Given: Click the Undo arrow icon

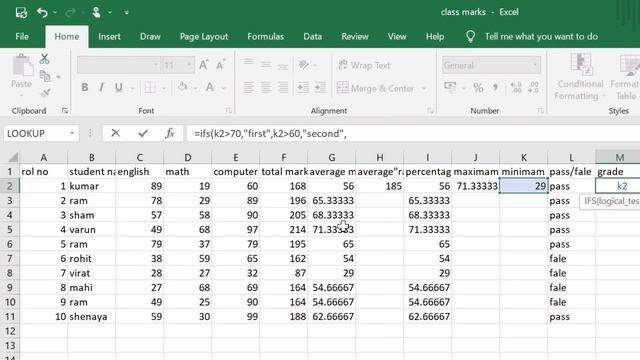Looking at the screenshot, I should (x=42, y=13).
